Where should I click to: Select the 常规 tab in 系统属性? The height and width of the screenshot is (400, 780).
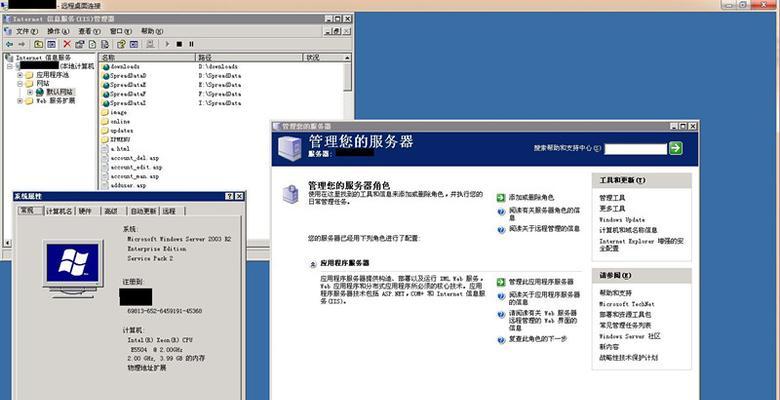30,210
